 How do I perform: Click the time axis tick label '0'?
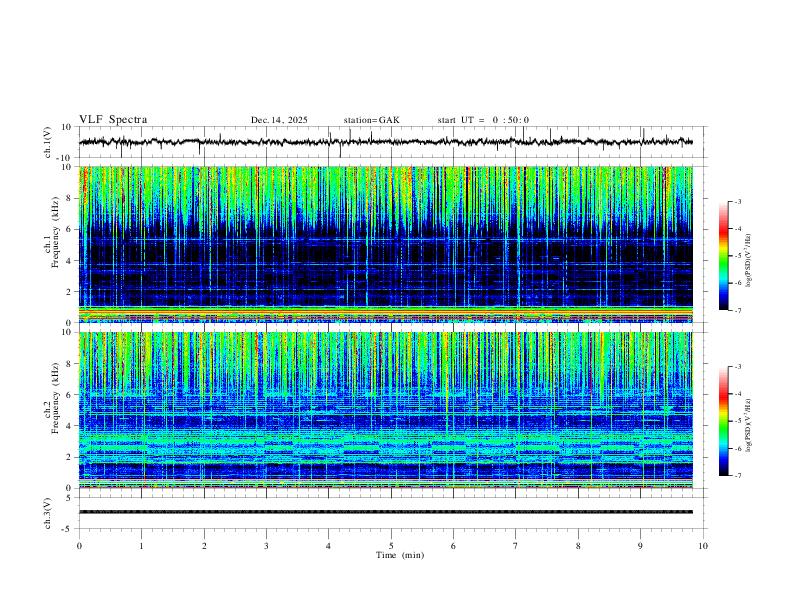pyautogui.click(x=79, y=546)
